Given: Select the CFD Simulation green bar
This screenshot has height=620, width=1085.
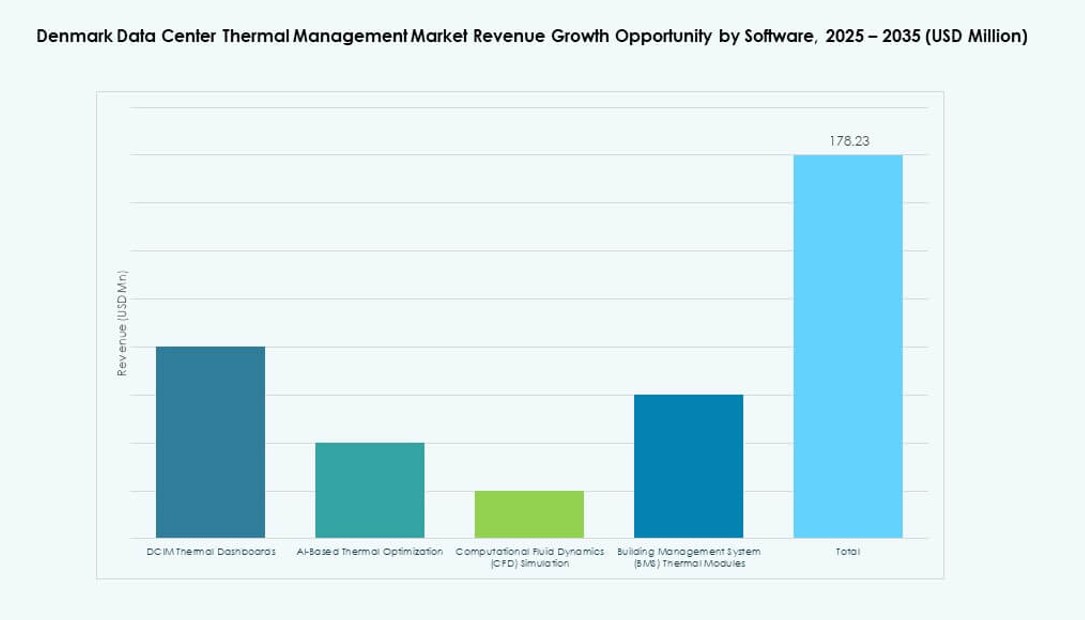Looking at the screenshot, I should click(x=528, y=512).
